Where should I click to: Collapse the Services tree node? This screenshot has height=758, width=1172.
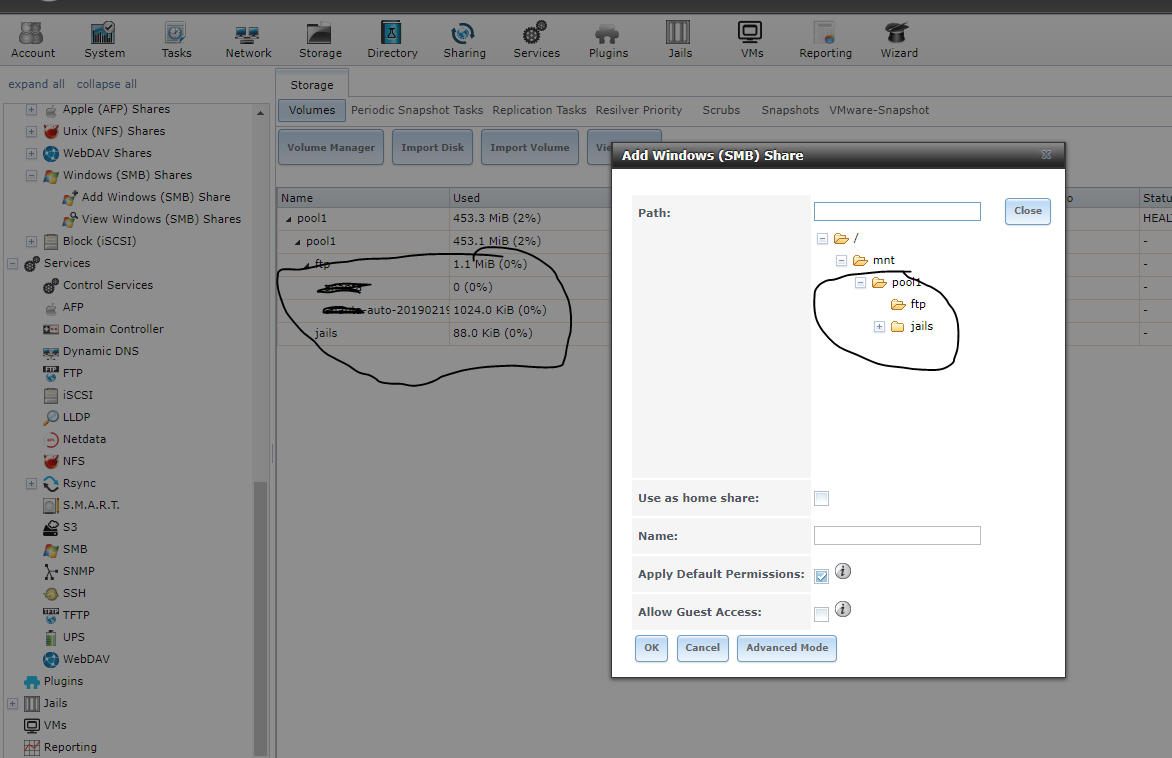point(12,263)
